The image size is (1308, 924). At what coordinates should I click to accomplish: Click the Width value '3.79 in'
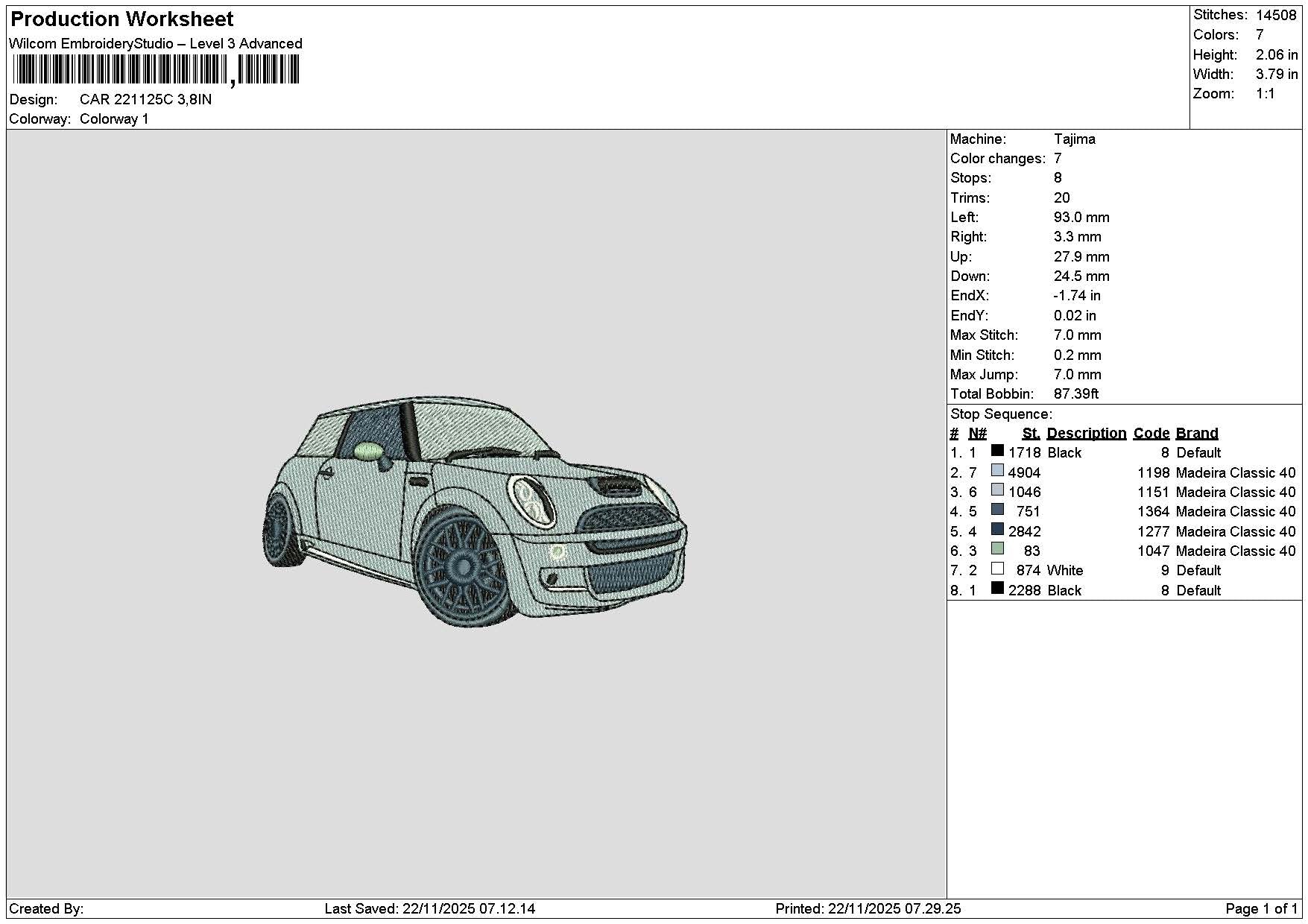click(1277, 74)
